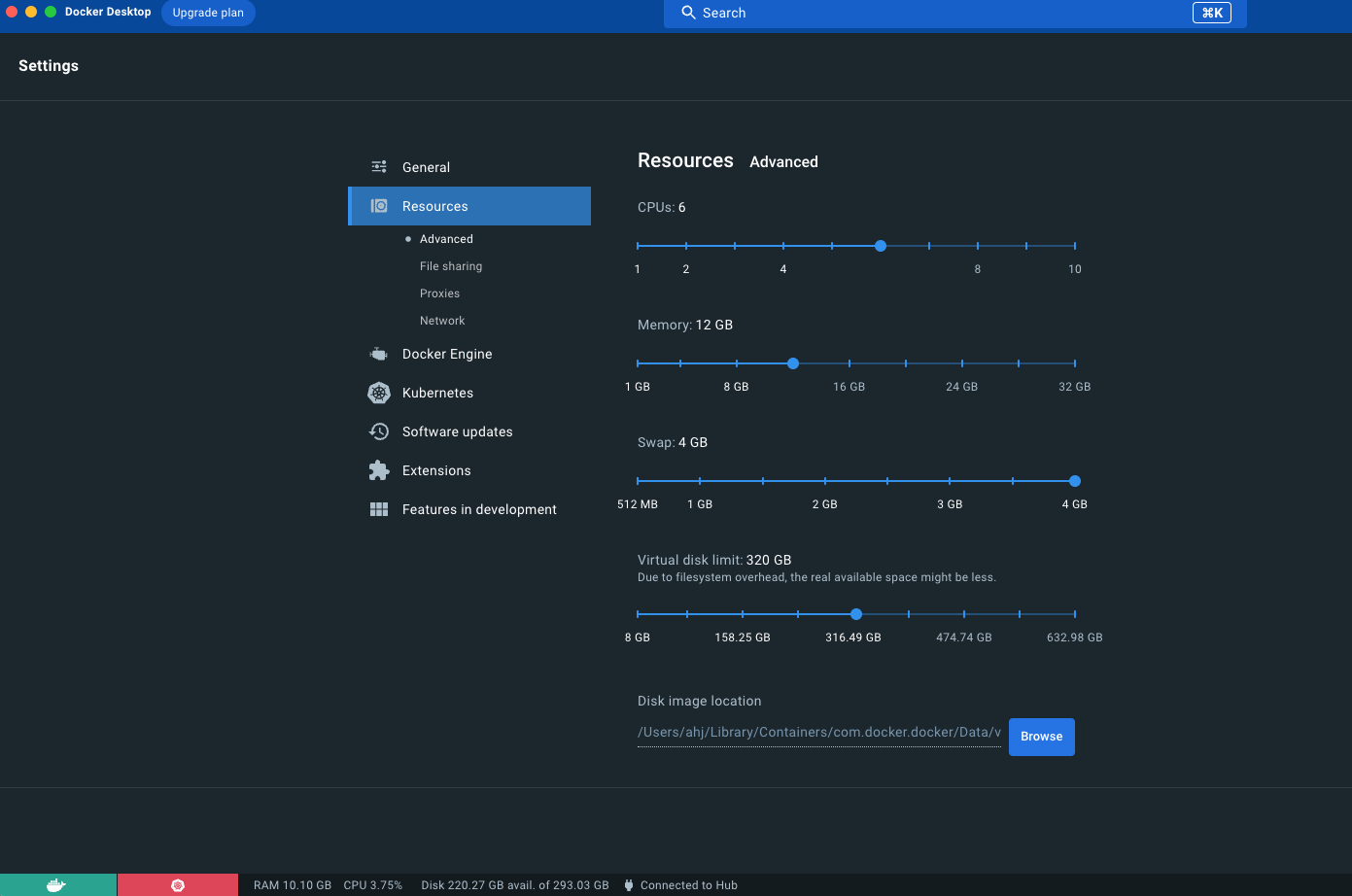
Task: Click the CPUs slider handle
Action: coord(881,246)
